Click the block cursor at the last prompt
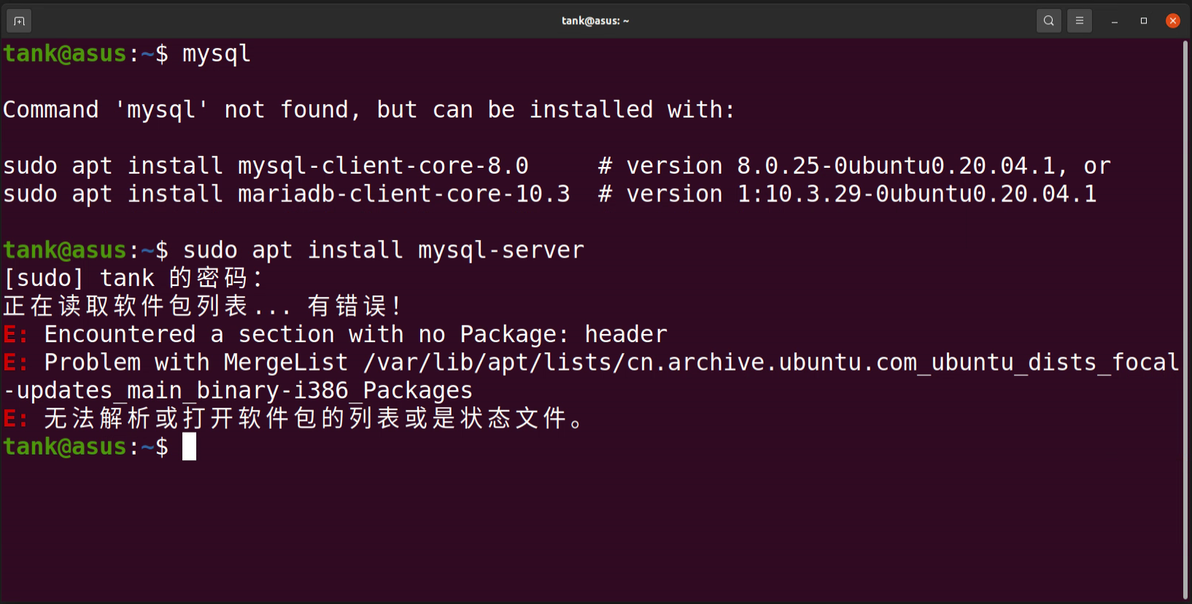The height and width of the screenshot is (604, 1192). coord(189,447)
